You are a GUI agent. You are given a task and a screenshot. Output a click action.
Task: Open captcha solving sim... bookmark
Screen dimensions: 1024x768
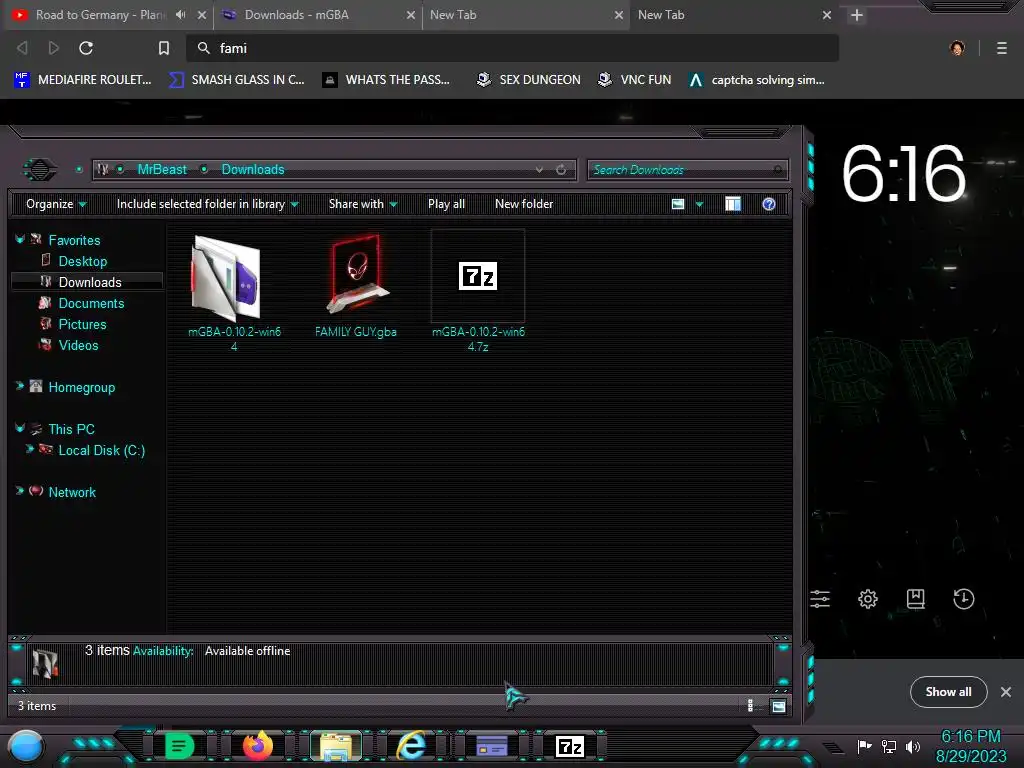coord(757,80)
